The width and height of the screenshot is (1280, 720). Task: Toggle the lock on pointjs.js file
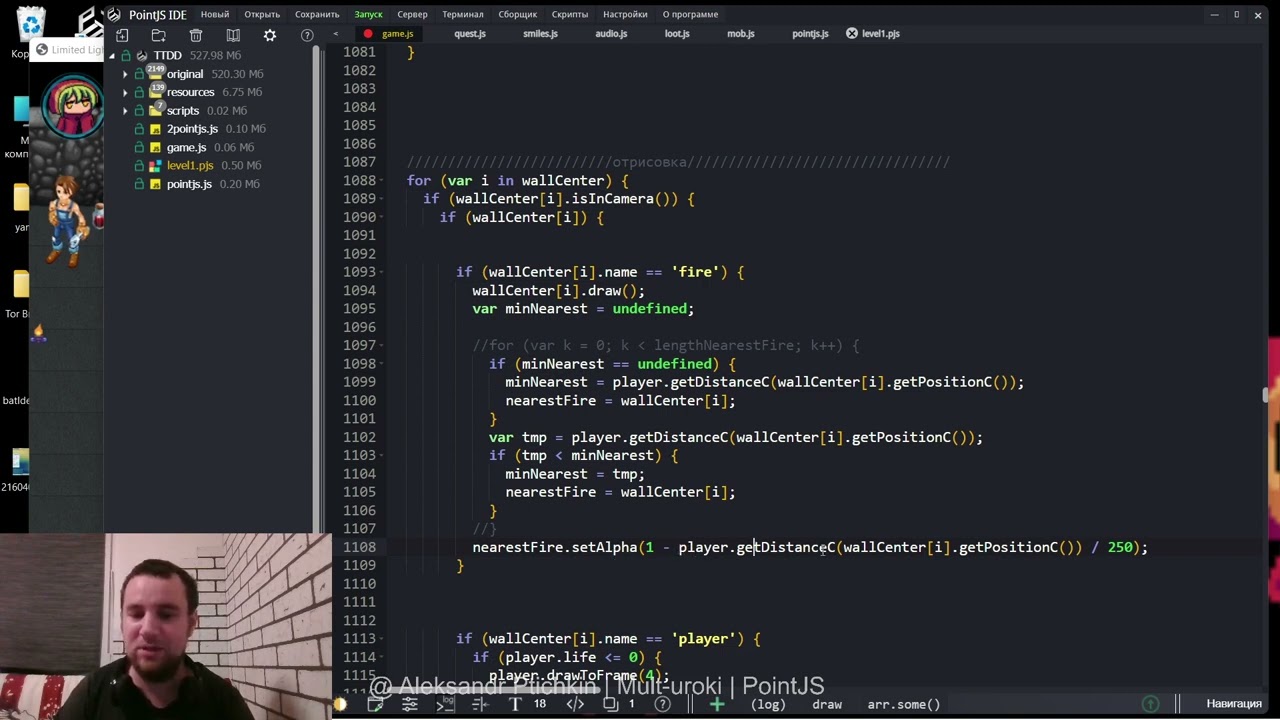141,184
